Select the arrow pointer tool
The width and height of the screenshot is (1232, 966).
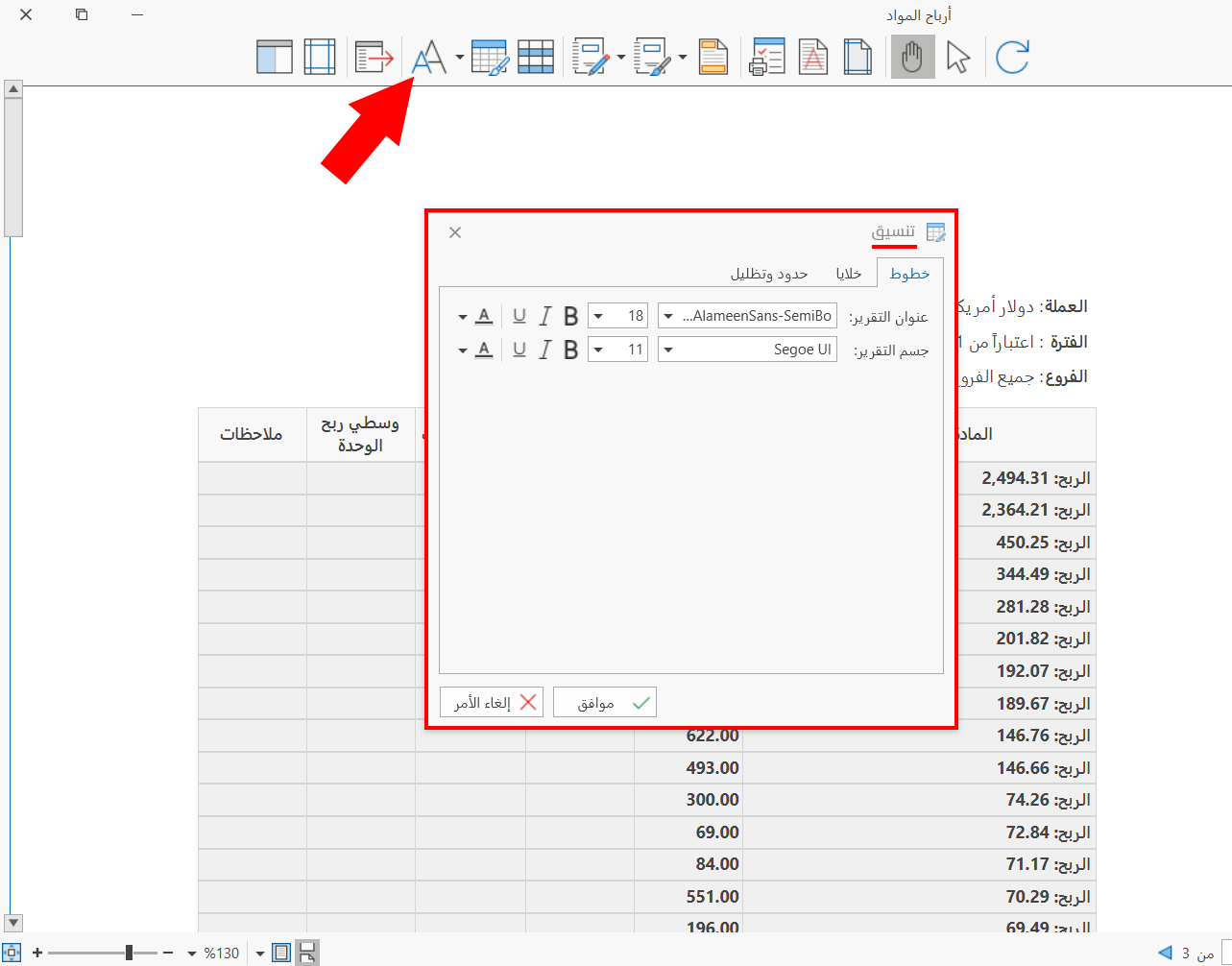pos(958,57)
